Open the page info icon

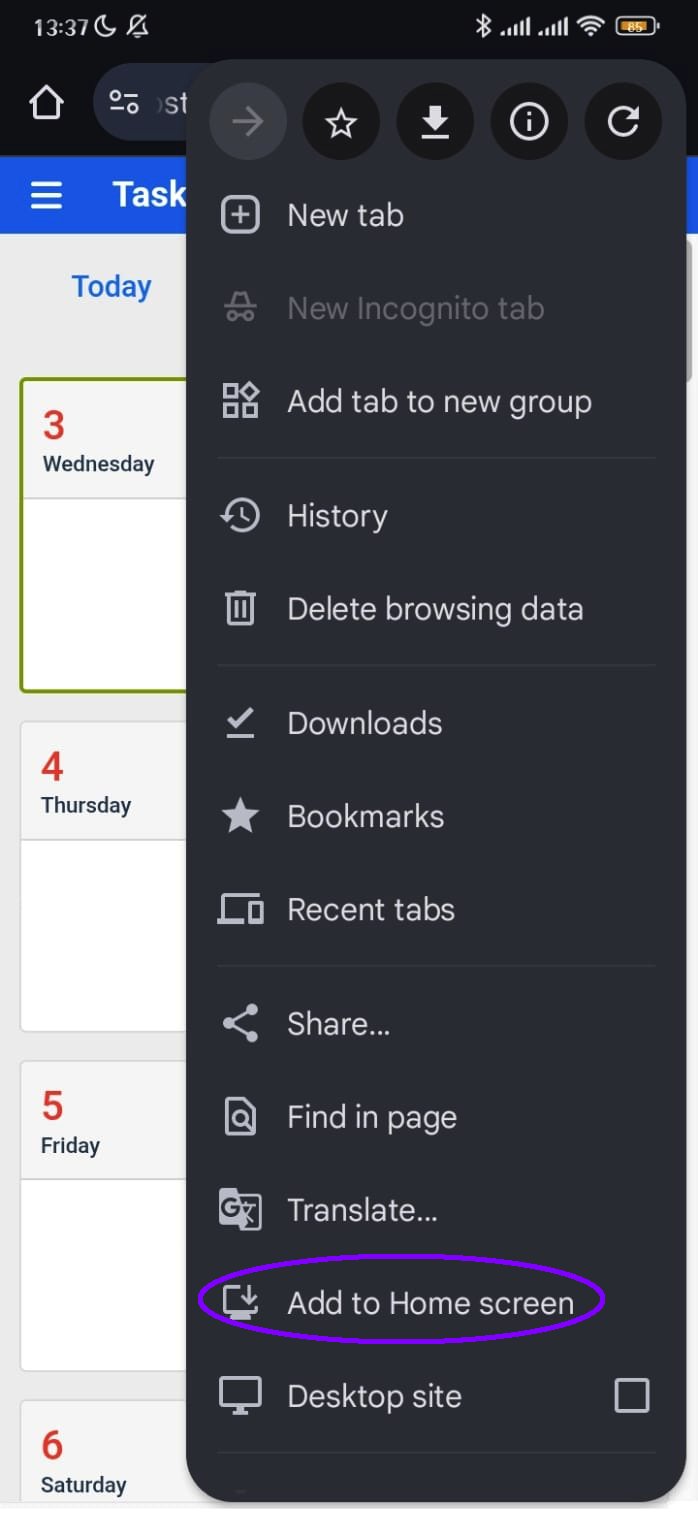pyautogui.click(x=529, y=122)
